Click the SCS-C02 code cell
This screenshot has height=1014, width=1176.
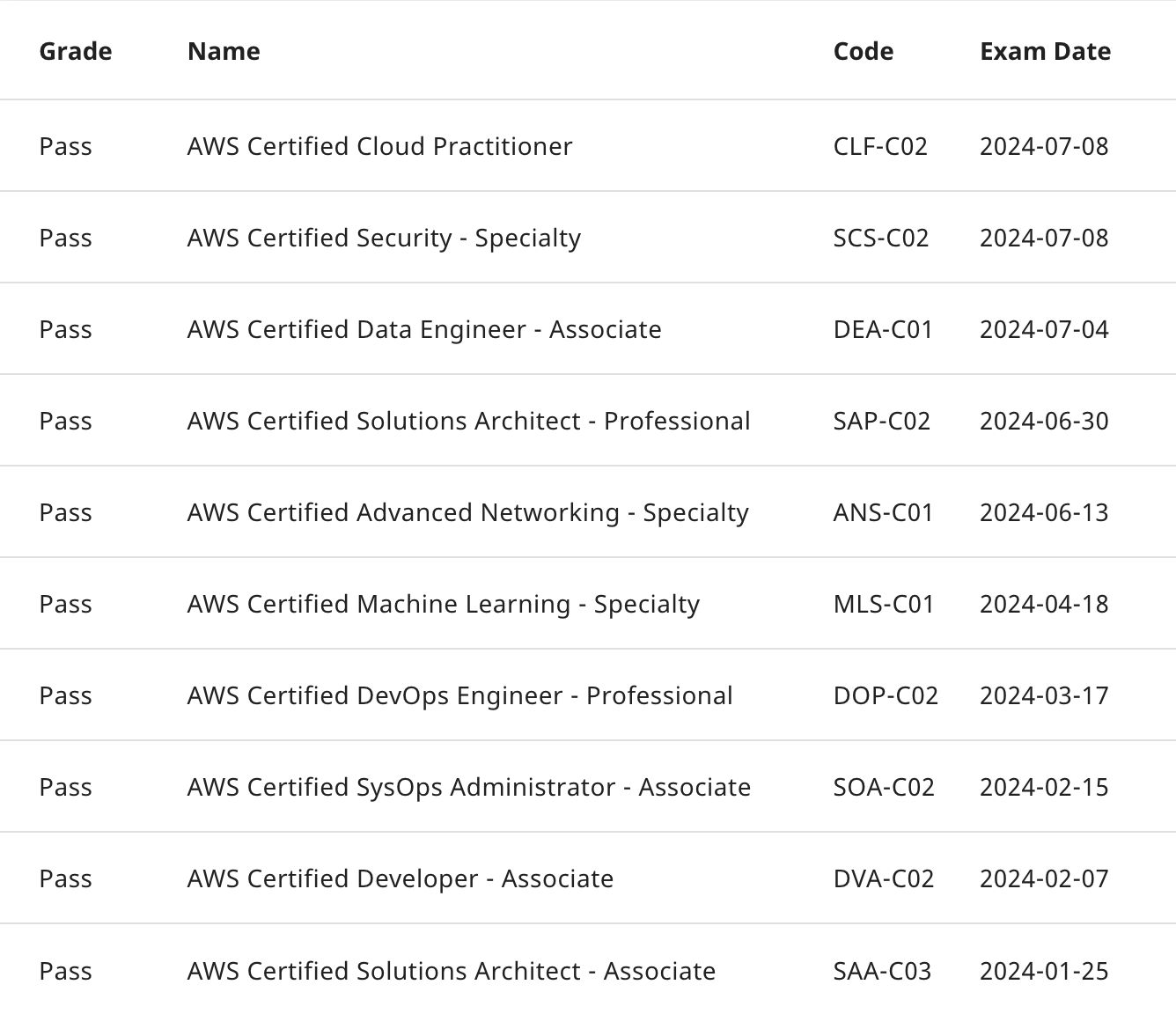tap(881, 238)
